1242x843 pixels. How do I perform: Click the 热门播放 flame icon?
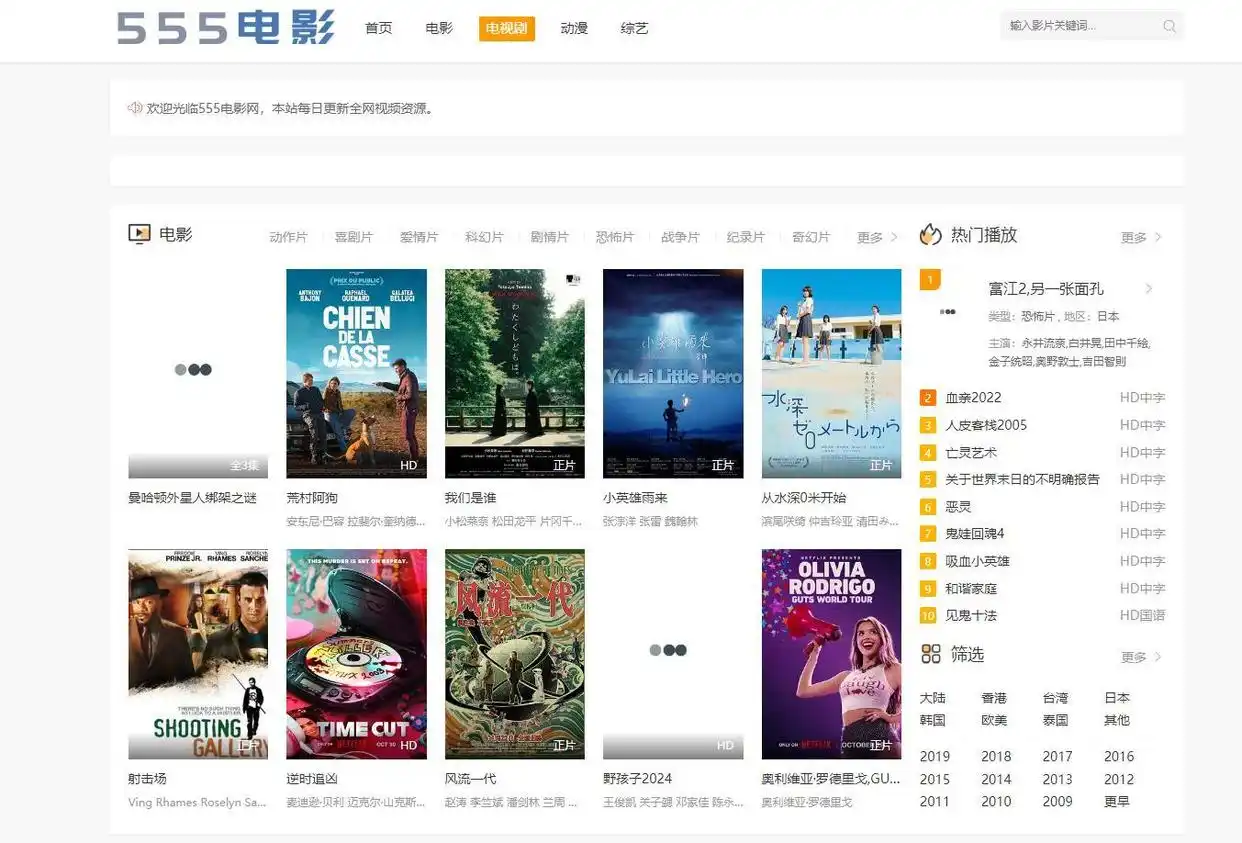(929, 234)
